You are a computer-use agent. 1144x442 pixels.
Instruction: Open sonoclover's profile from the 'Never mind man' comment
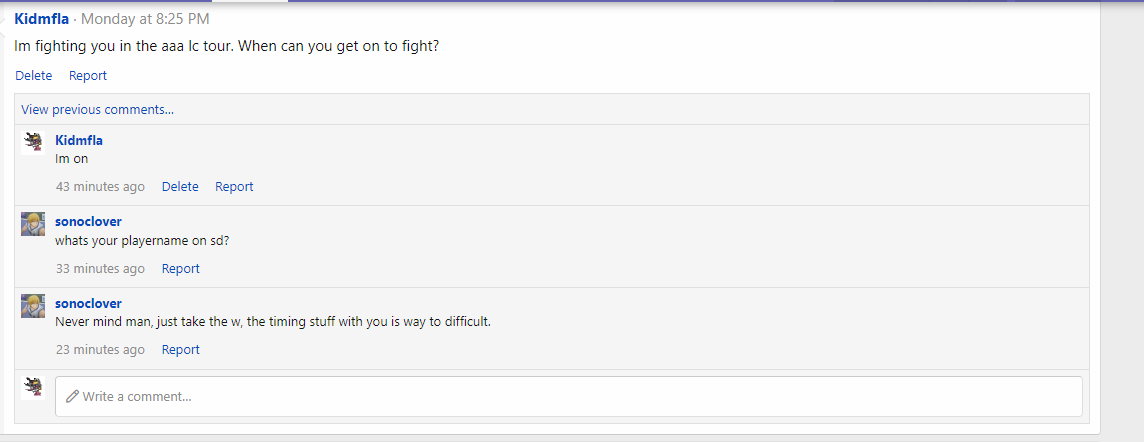point(88,303)
